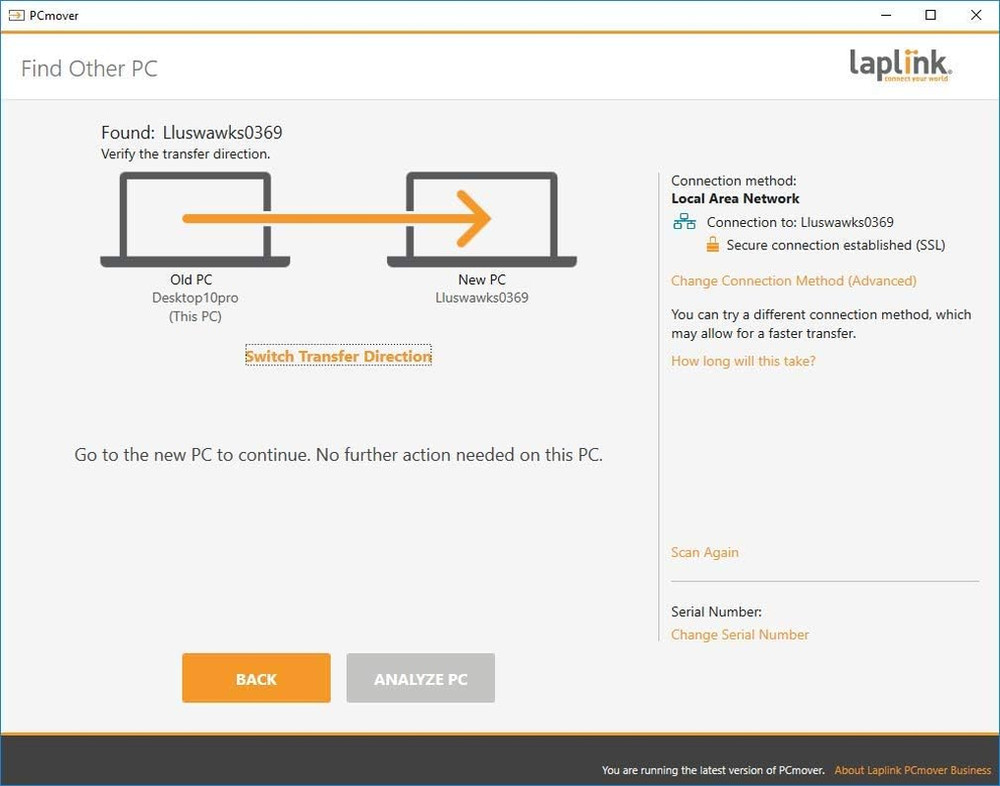Screen dimensions: 1000x786
Task: Click 'Lluswawks0369' name under New PC
Action: [482, 298]
